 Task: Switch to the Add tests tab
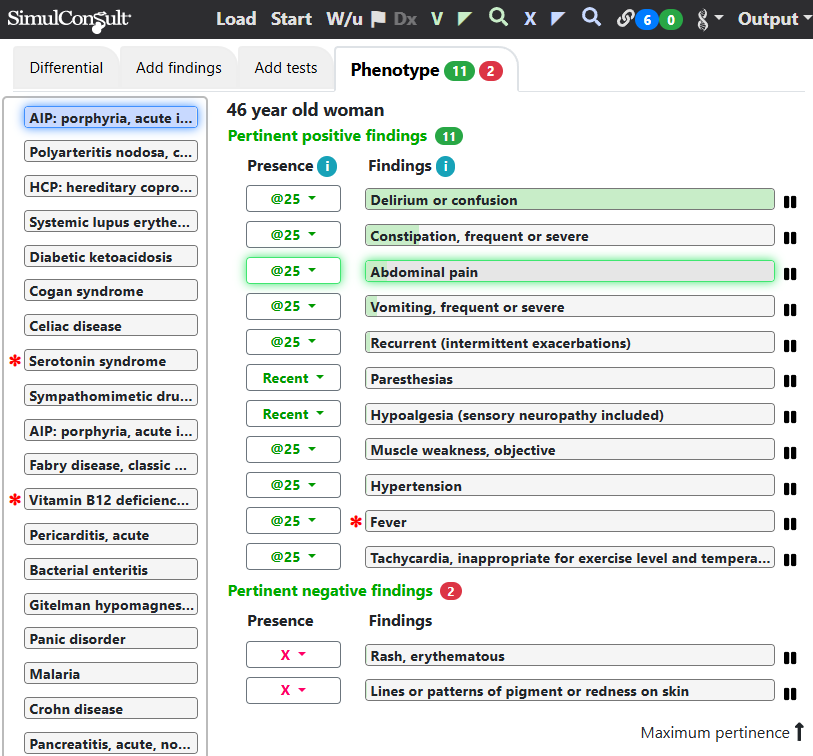pos(286,68)
